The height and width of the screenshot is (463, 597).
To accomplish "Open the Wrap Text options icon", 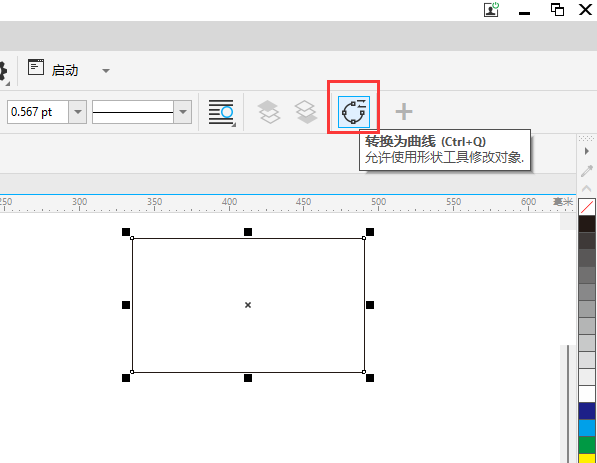I will 221,112.
